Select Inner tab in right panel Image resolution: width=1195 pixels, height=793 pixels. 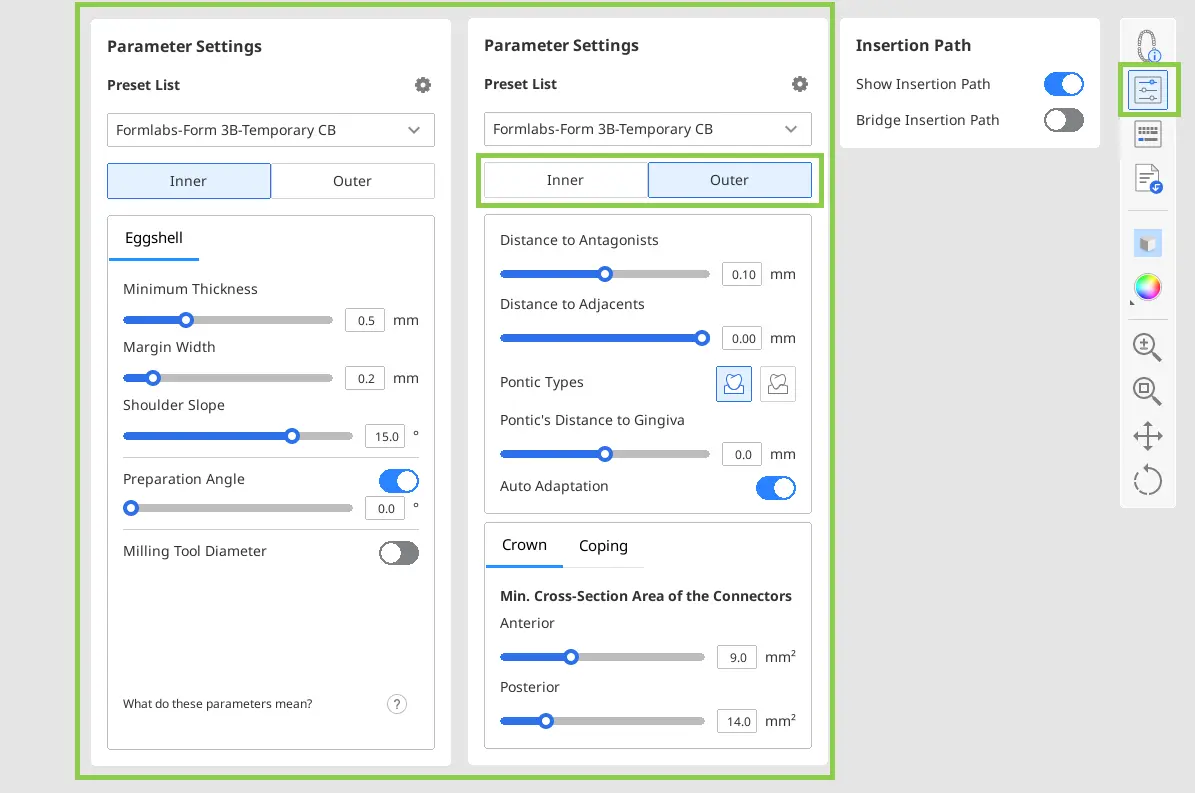[x=566, y=180]
